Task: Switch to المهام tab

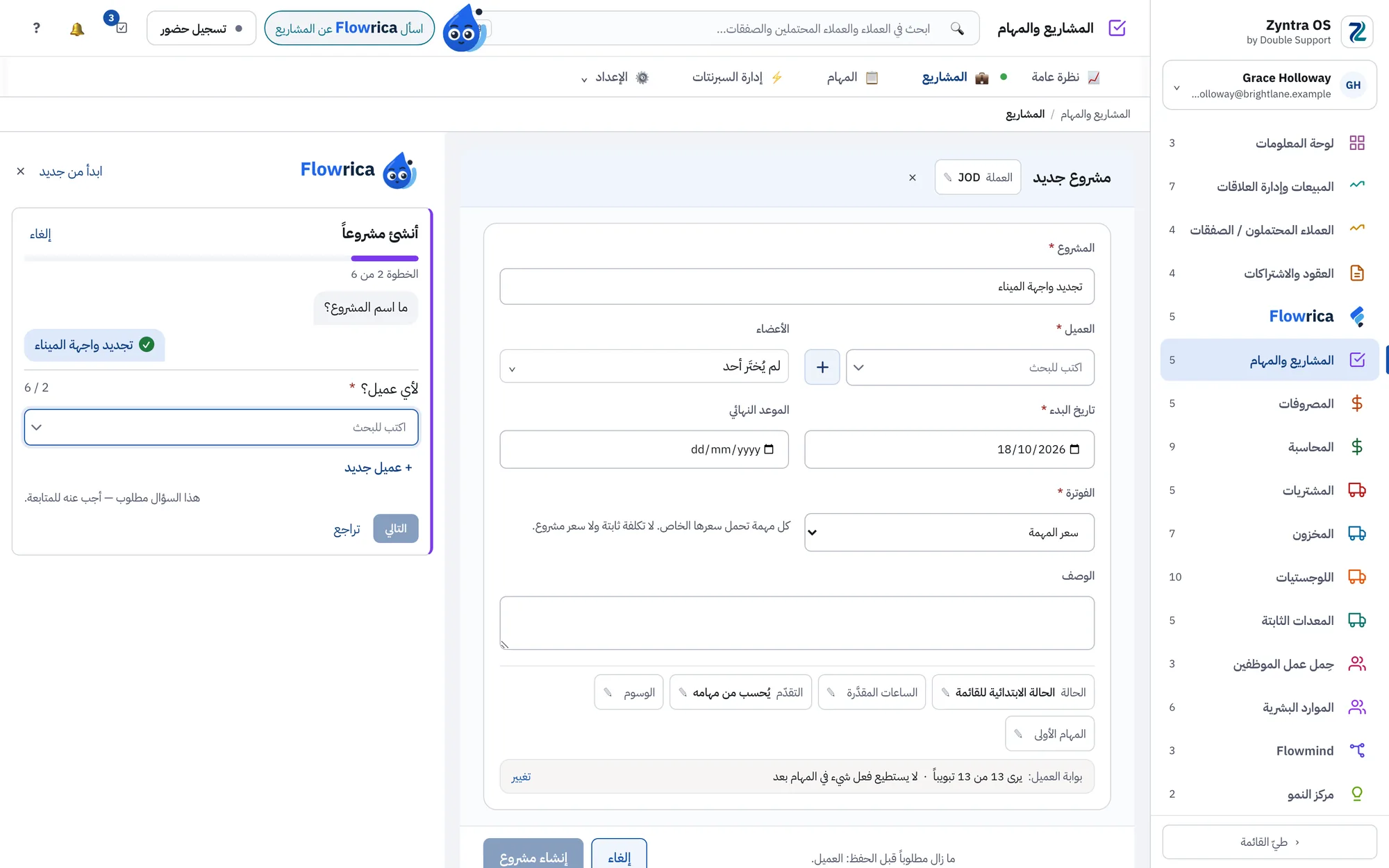Action: point(853,77)
